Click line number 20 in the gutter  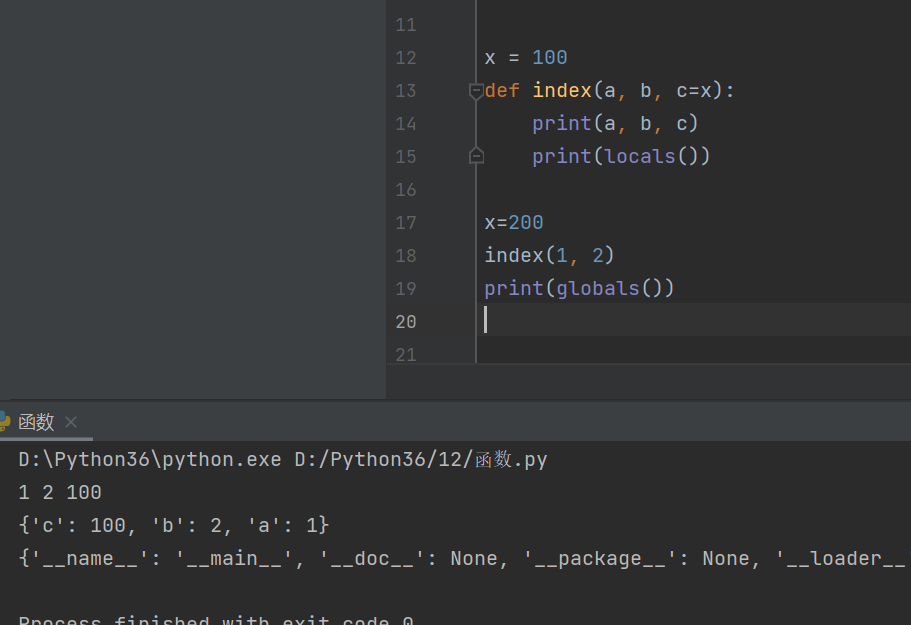[x=406, y=322]
